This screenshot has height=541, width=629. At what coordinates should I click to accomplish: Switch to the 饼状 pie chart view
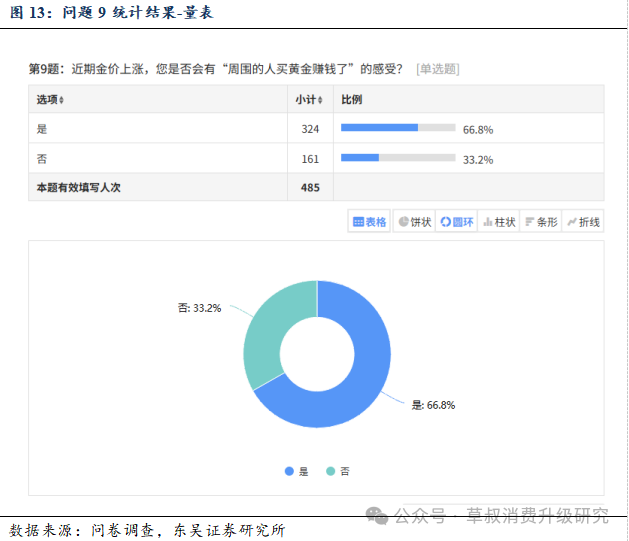tap(414, 221)
